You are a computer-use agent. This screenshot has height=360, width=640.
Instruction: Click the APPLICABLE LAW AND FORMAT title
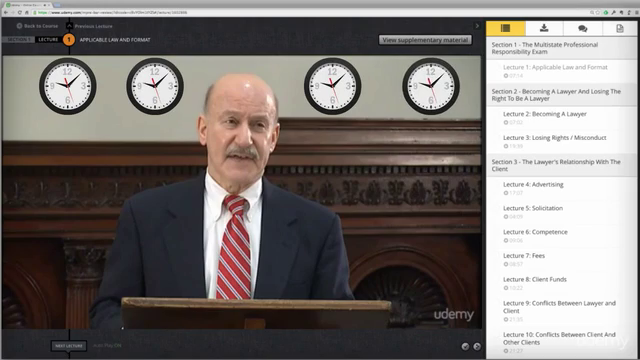(x=115, y=40)
